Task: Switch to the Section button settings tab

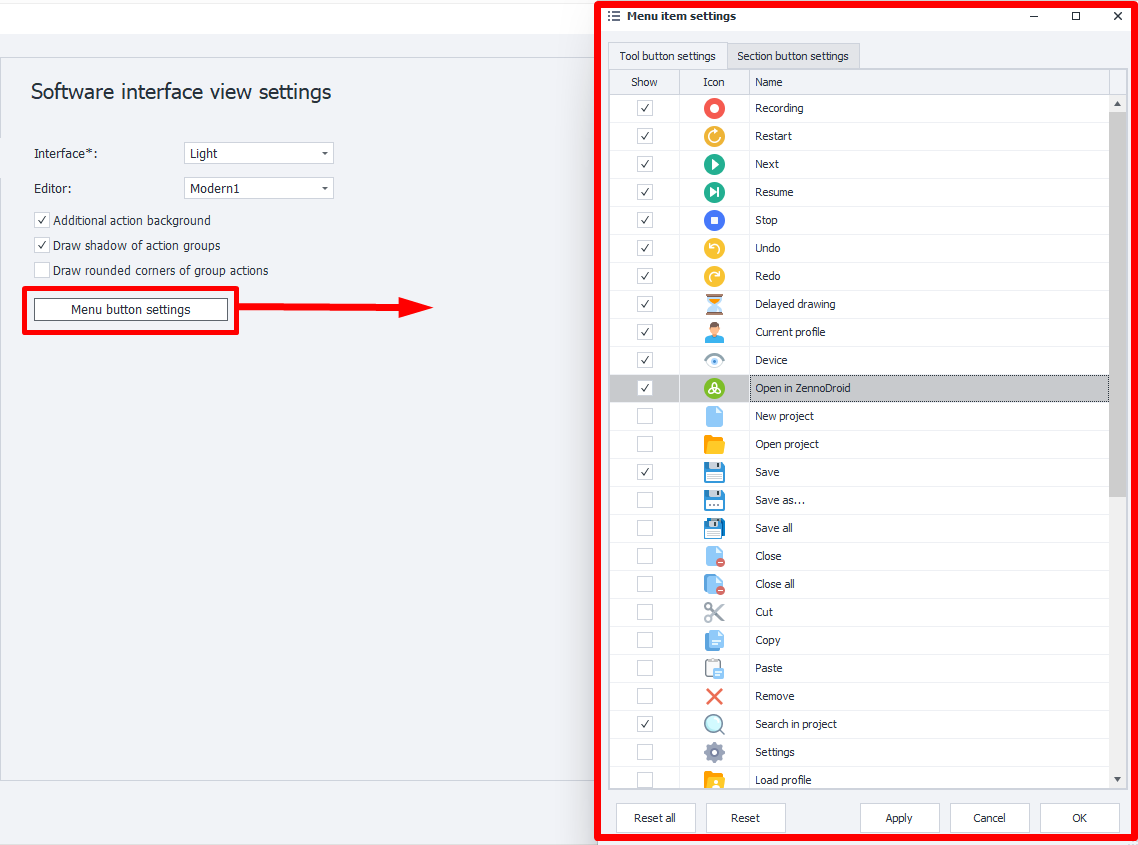Action: (793, 56)
